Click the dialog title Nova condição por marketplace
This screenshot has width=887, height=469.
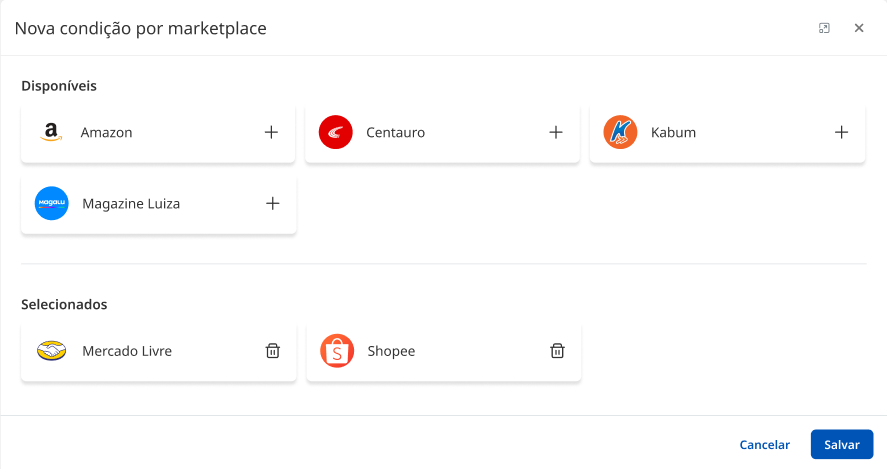pyautogui.click(x=140, y=28)
